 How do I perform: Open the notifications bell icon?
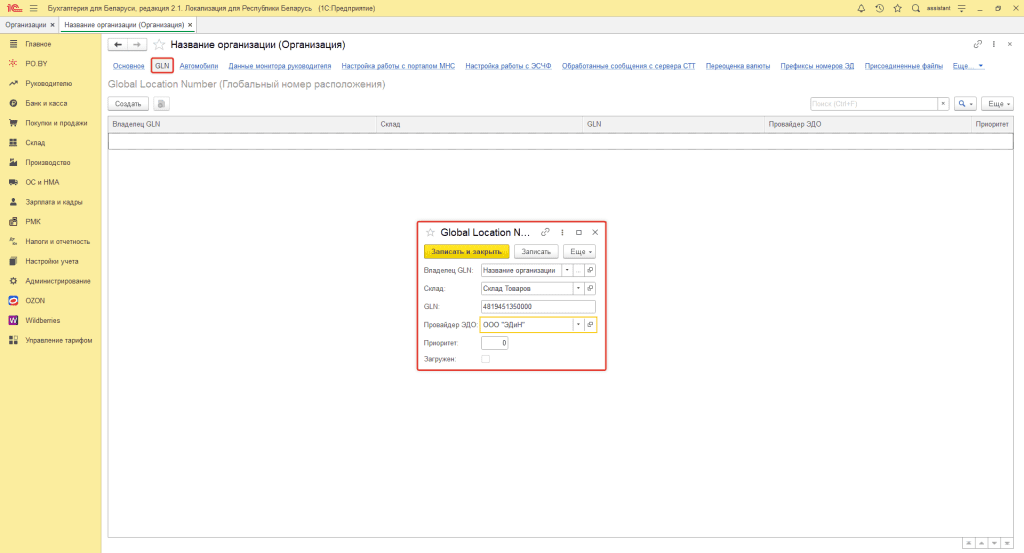[862, 8]
